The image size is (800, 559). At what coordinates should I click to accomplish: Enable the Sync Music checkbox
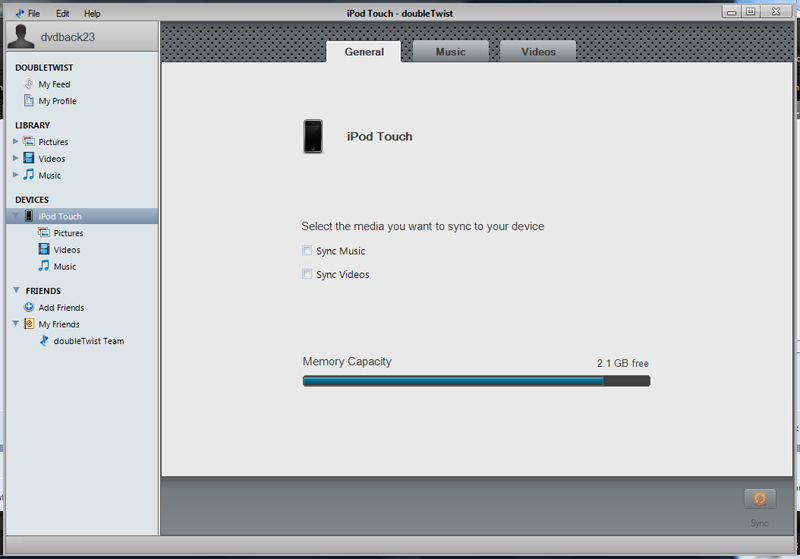click(x=307, y=250)
